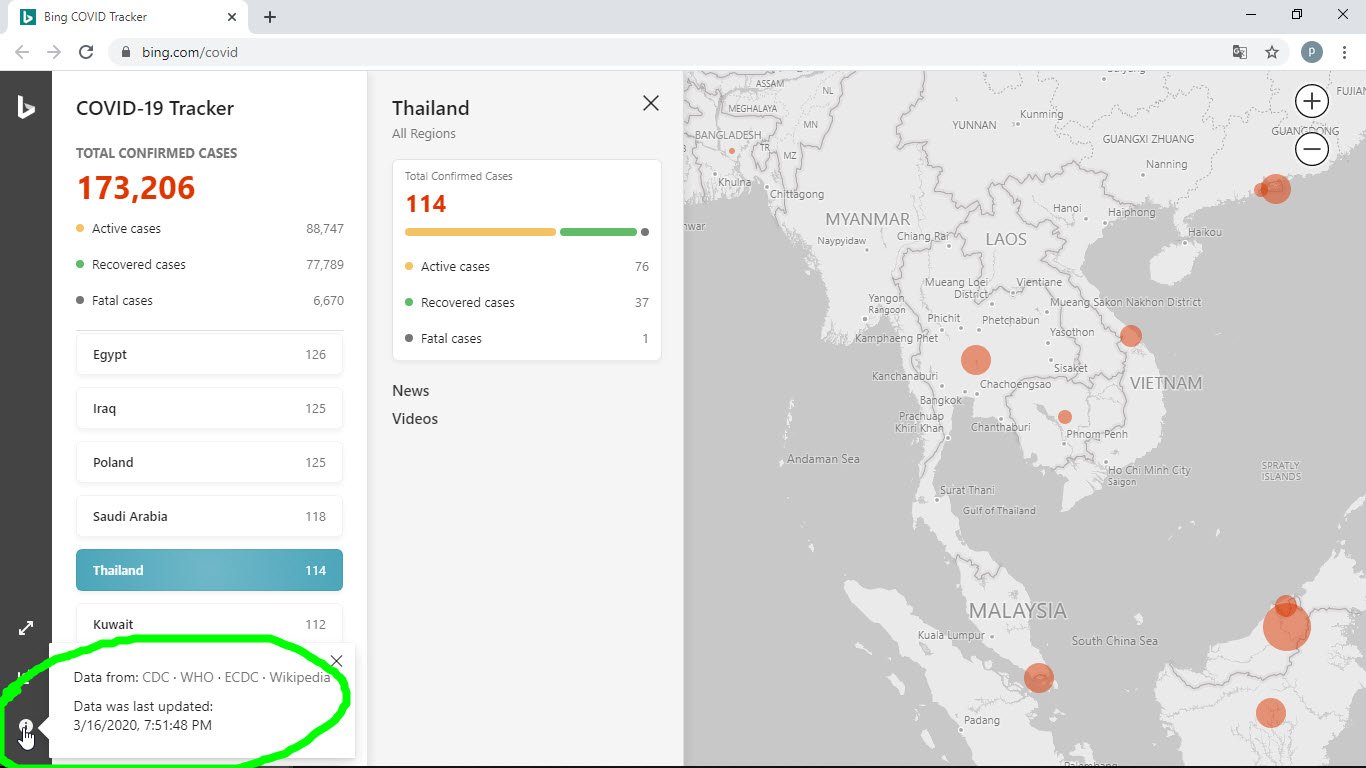The image size is (1366, 768).
Task: Open the ECDC data source link
Action: tap(241, 677)
